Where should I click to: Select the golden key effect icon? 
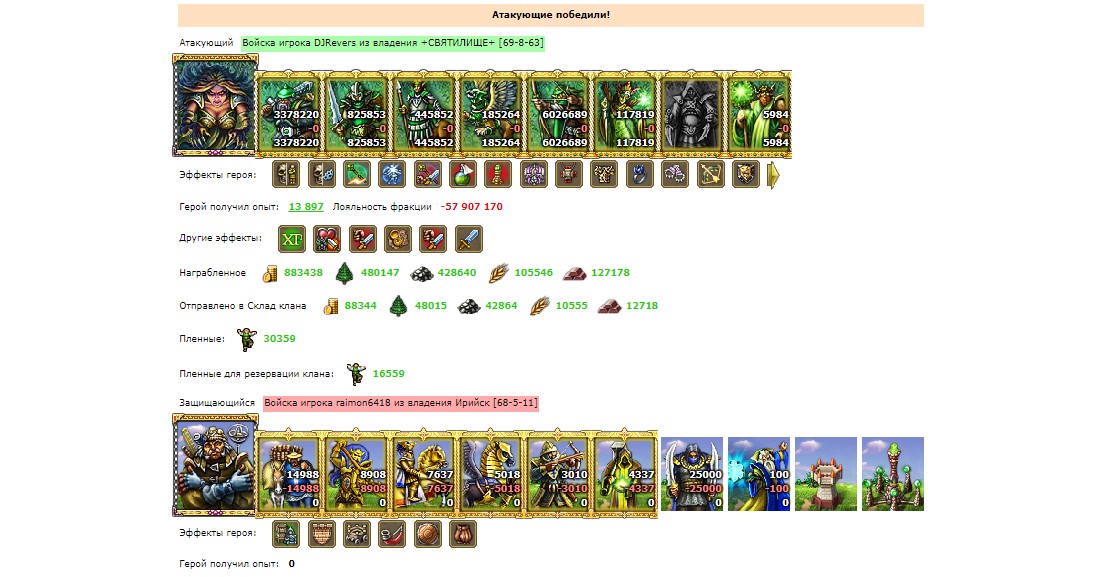point(356,174)
